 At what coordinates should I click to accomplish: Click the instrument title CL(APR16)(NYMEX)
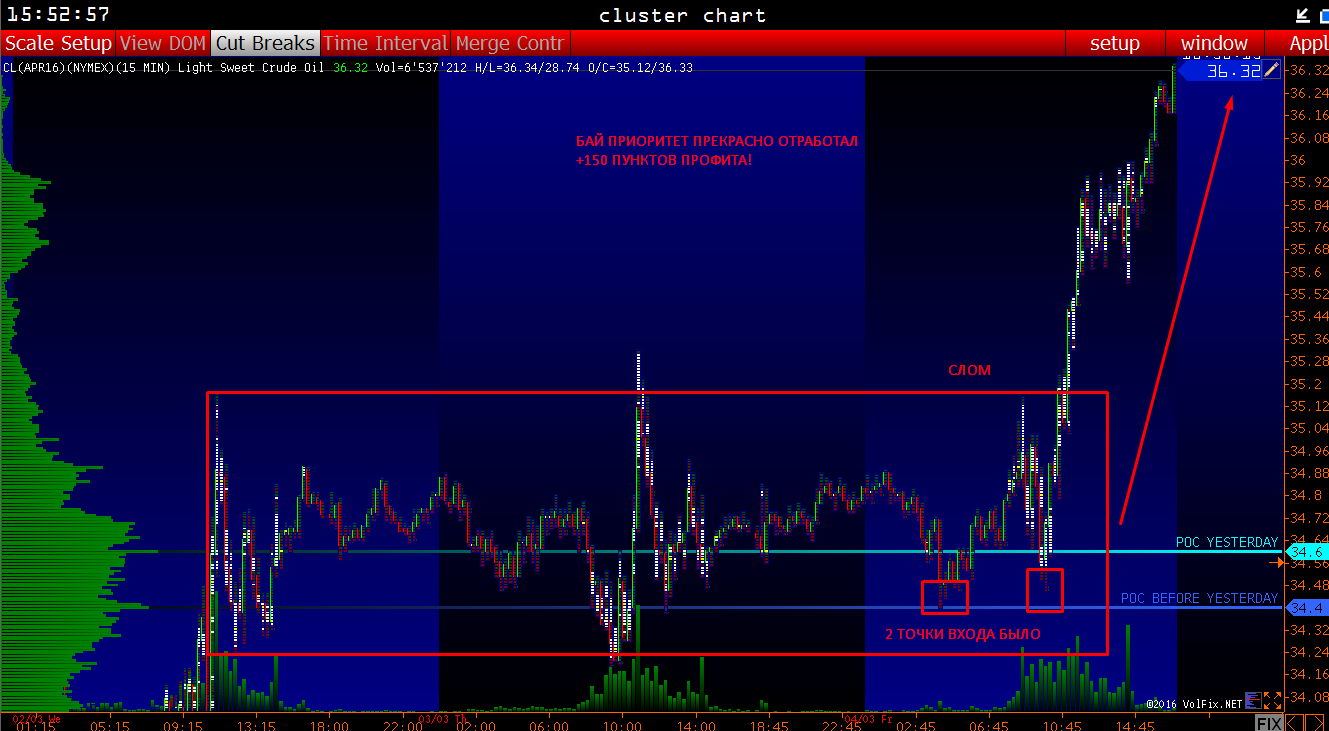pos(58,68)
